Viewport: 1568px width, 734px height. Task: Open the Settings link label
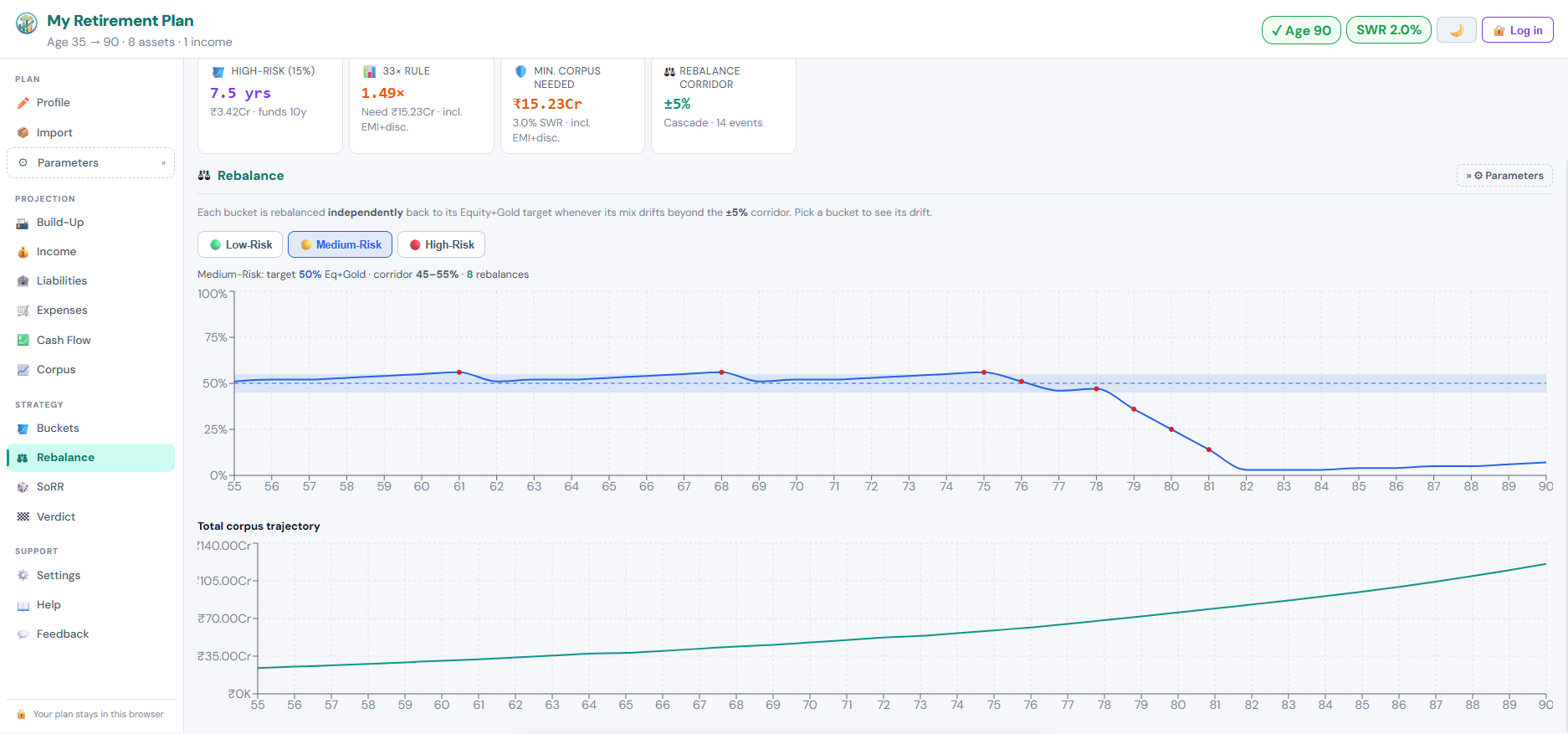pos(59,576)
